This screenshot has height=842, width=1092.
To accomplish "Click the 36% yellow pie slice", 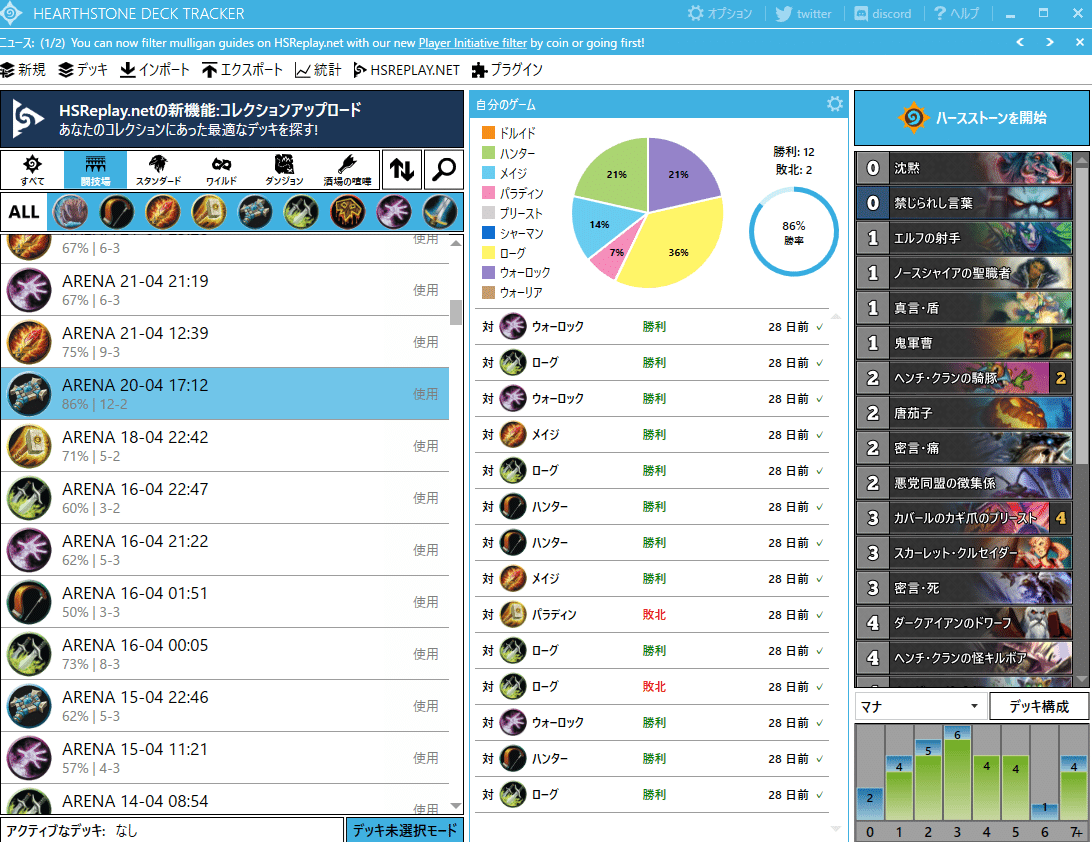I will pyautogui.click(x=679, y=244).
